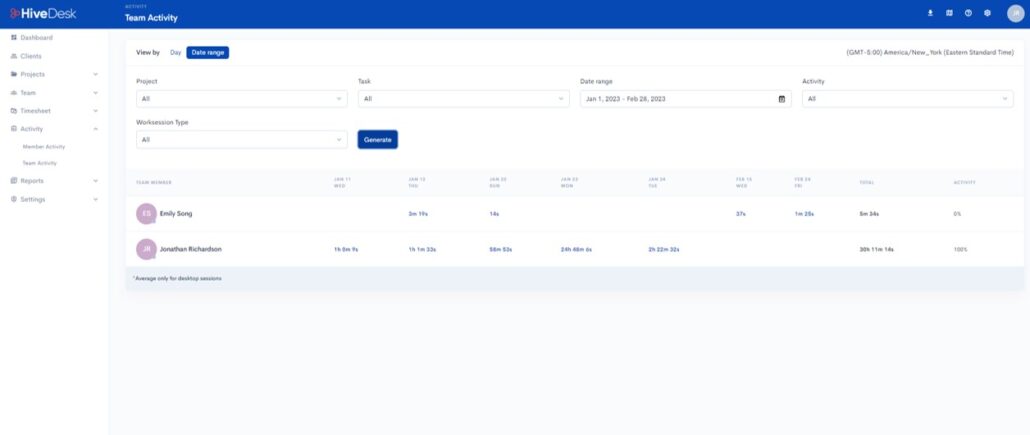Switch view to Day

pos(175,52)
